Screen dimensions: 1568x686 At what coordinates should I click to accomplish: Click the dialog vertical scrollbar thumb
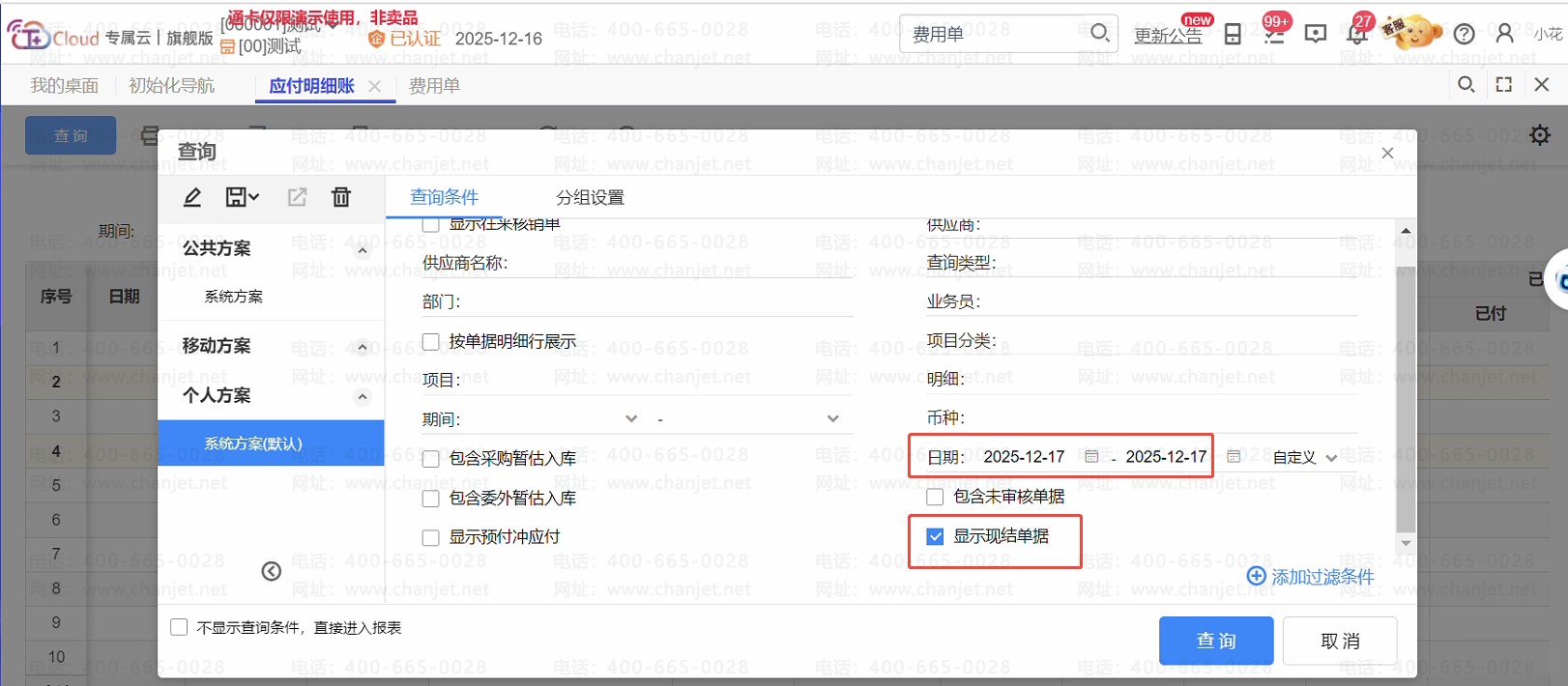tap(1406, 399)
